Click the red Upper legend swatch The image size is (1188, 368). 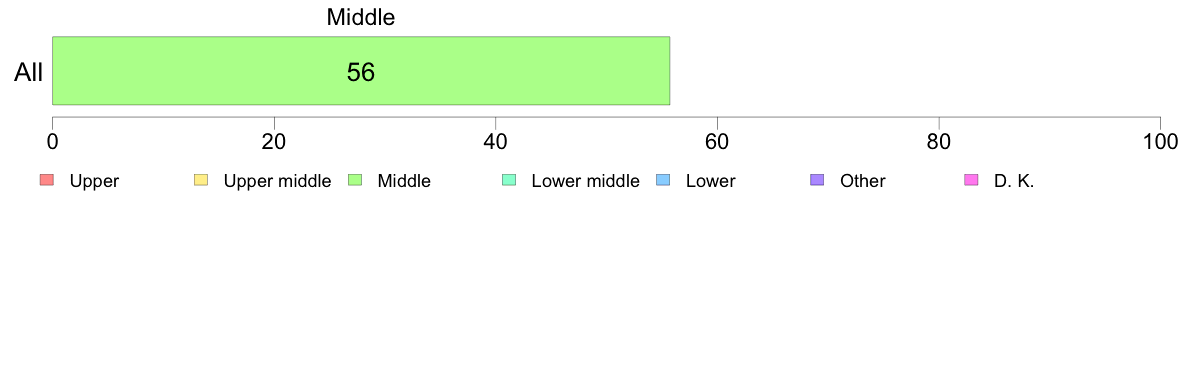click(47, 180)
